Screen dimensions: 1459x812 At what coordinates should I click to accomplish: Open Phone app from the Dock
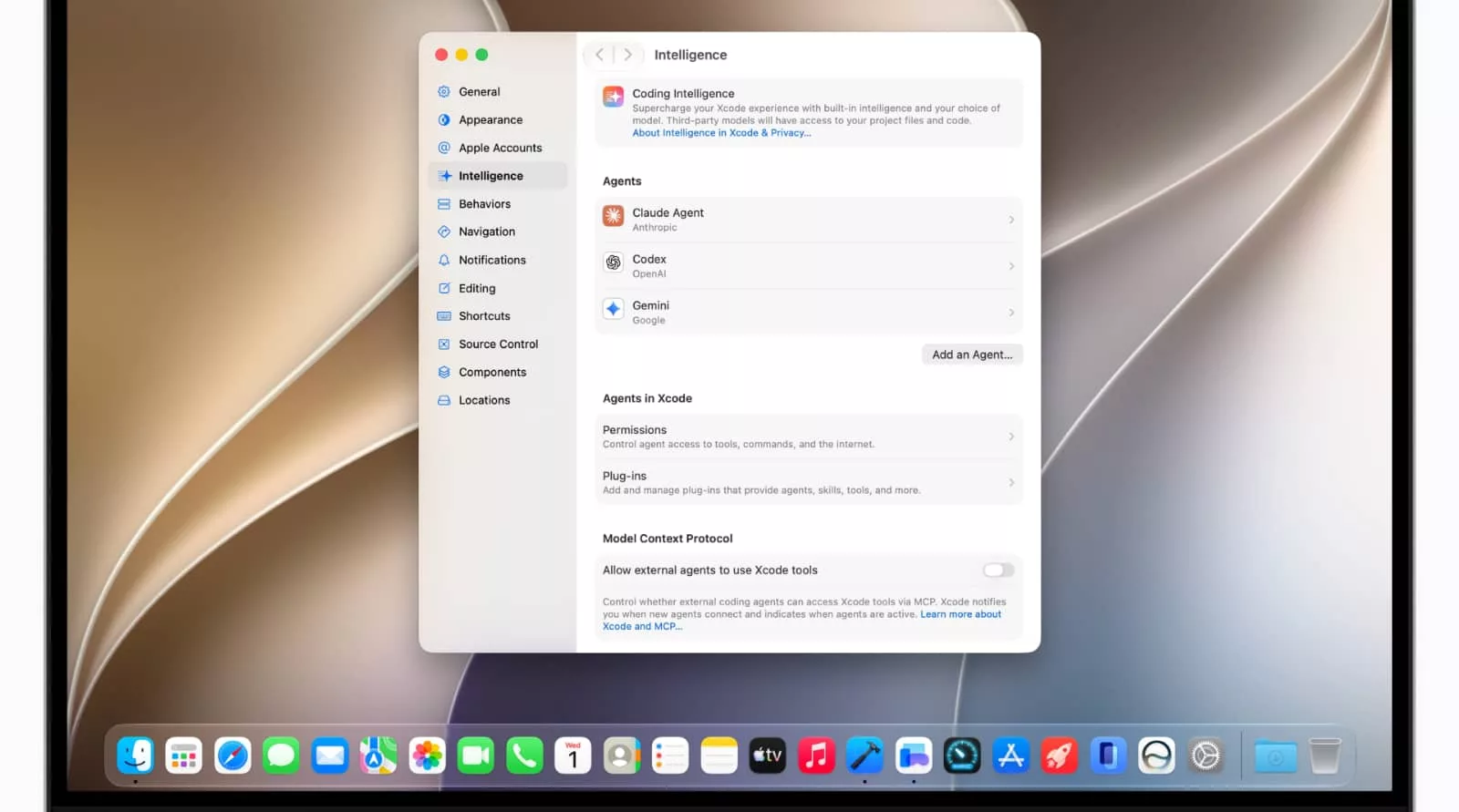coord(524,755)
